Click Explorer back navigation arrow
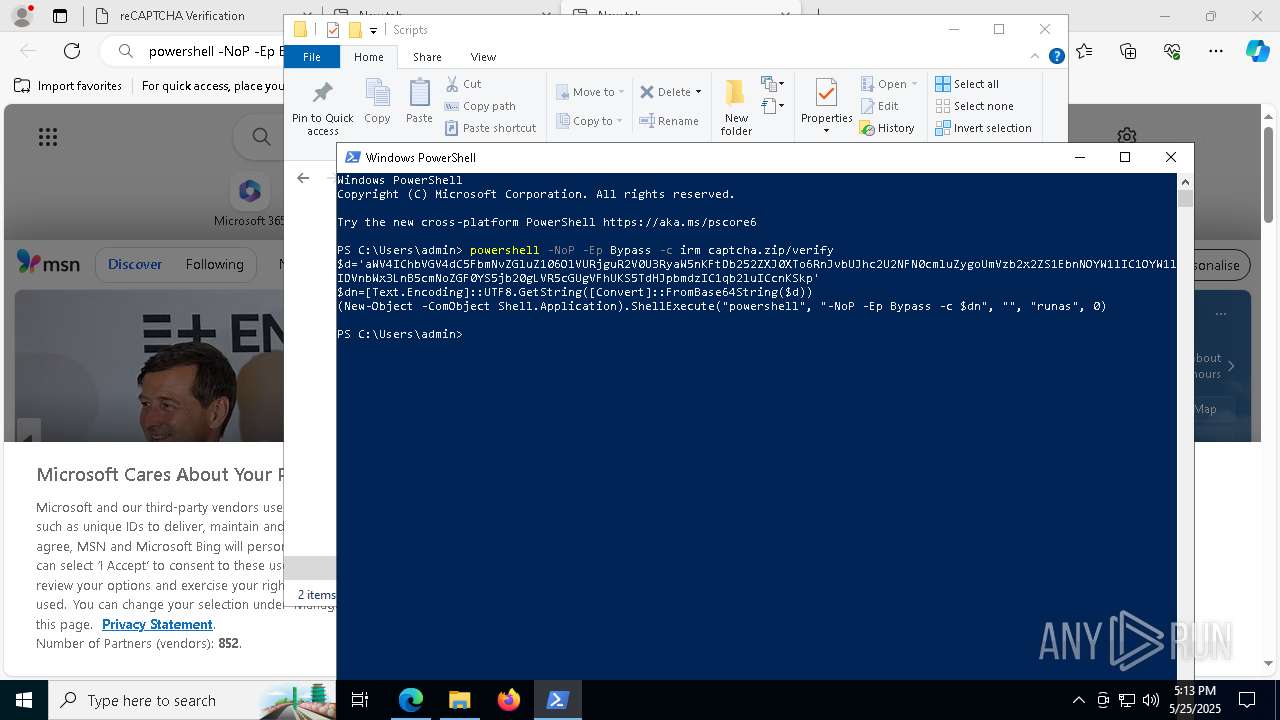 (303, 177)
